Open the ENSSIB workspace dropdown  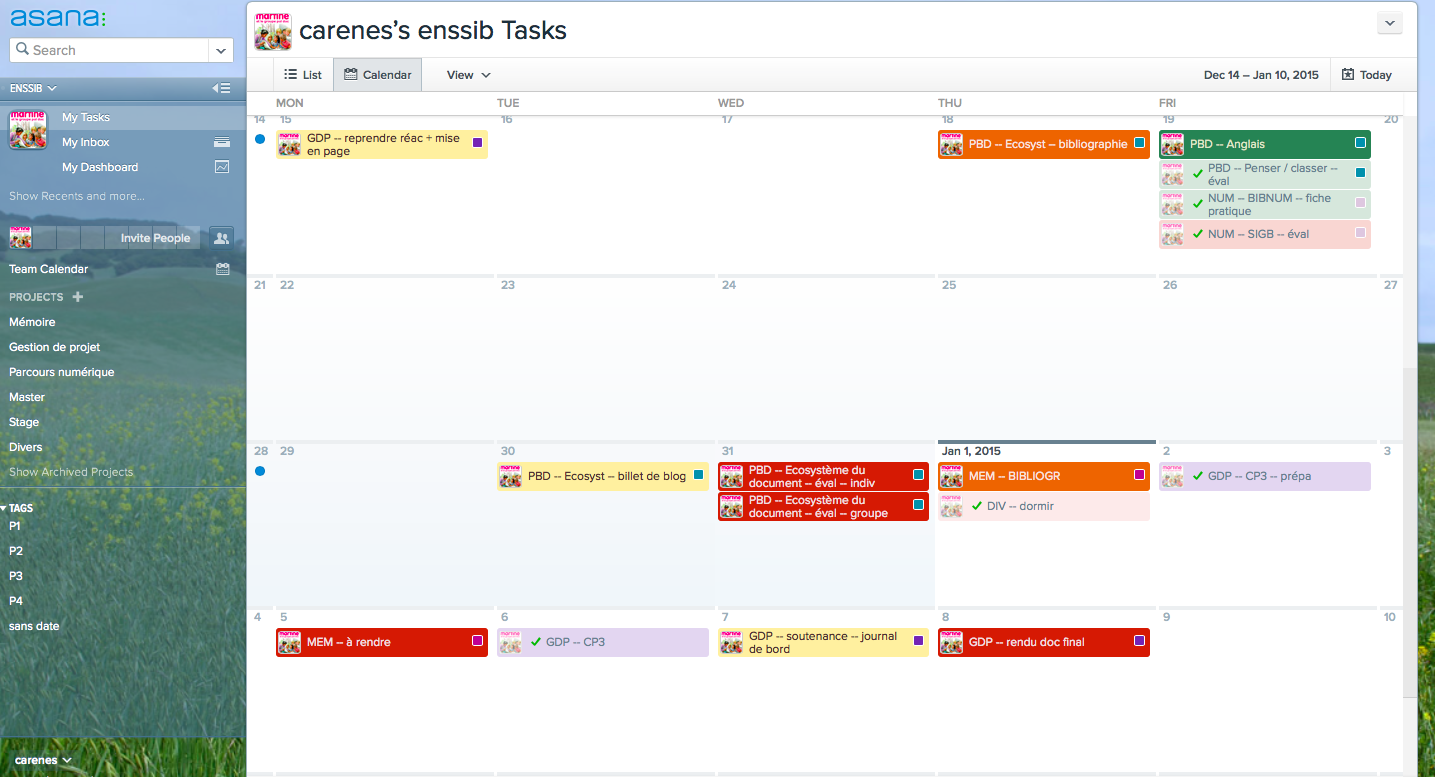[33, 88]
